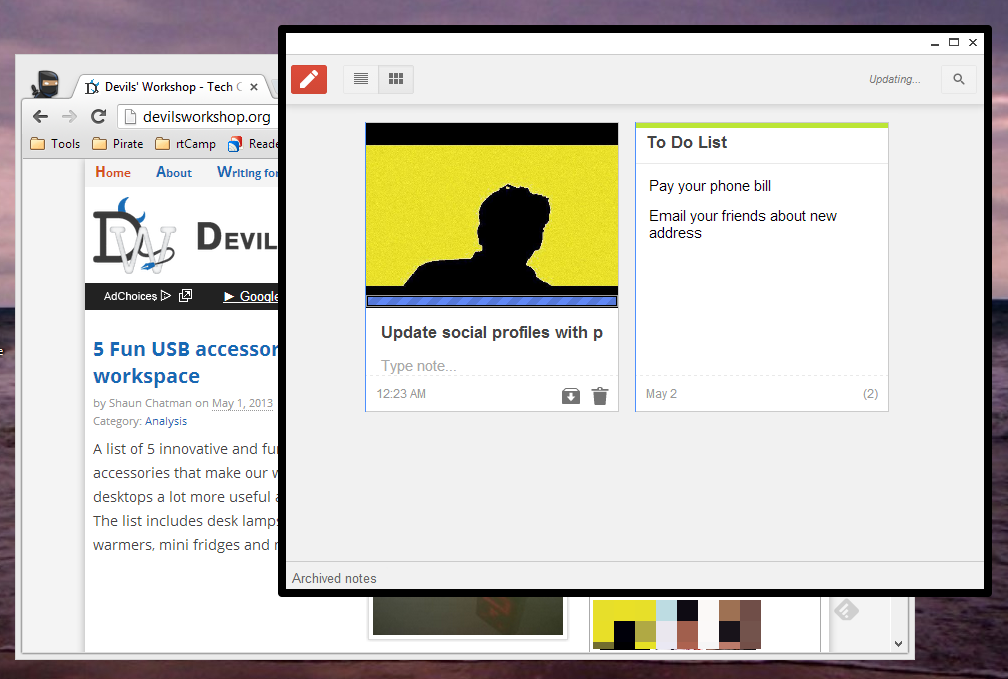Edit the title 'Update social profiles with p'
This screenshot has width=1008, height=679.
[492, 332]
